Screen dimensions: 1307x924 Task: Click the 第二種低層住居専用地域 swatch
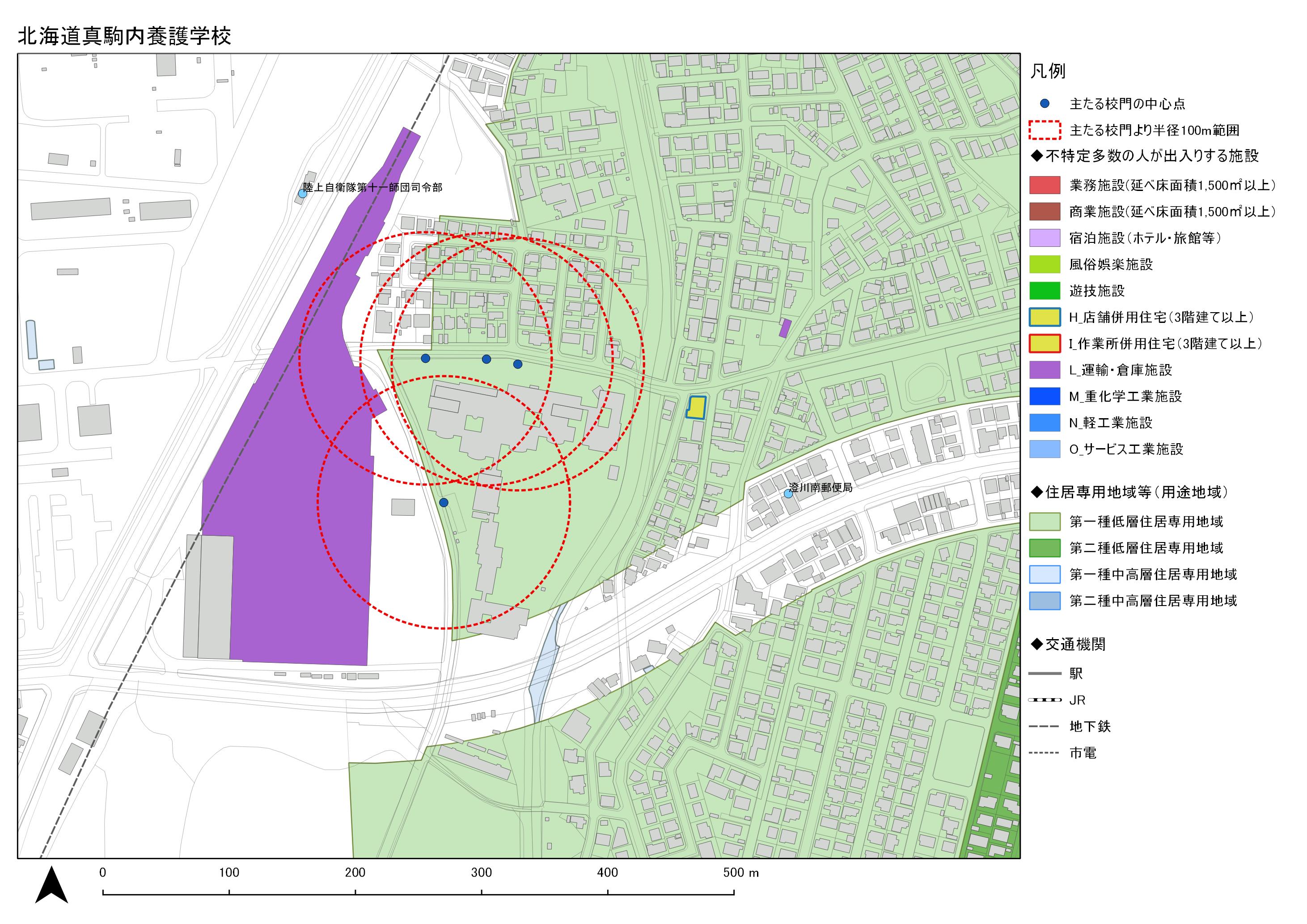[1045, 548]
